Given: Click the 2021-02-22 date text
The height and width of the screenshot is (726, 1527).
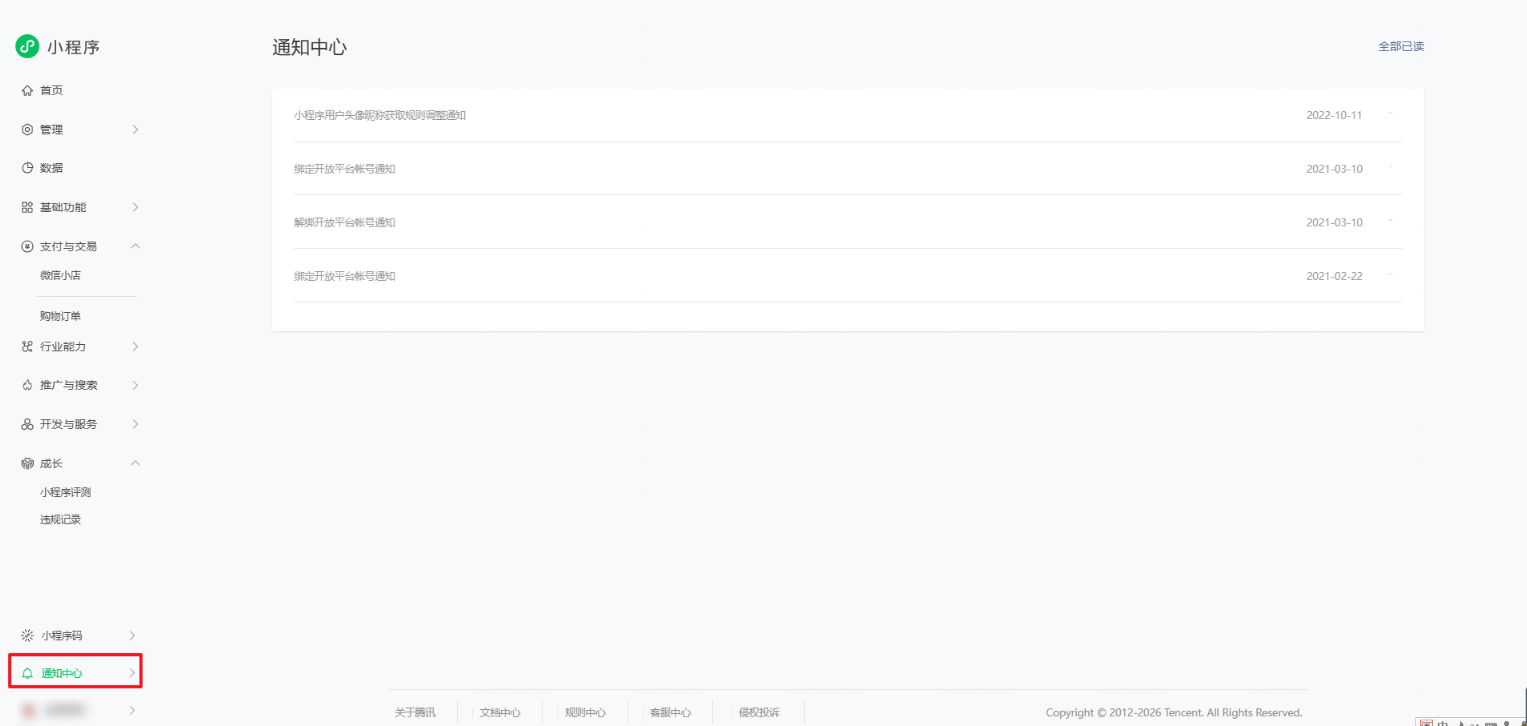Looking at the screenshot, I should click(1334, 276).
